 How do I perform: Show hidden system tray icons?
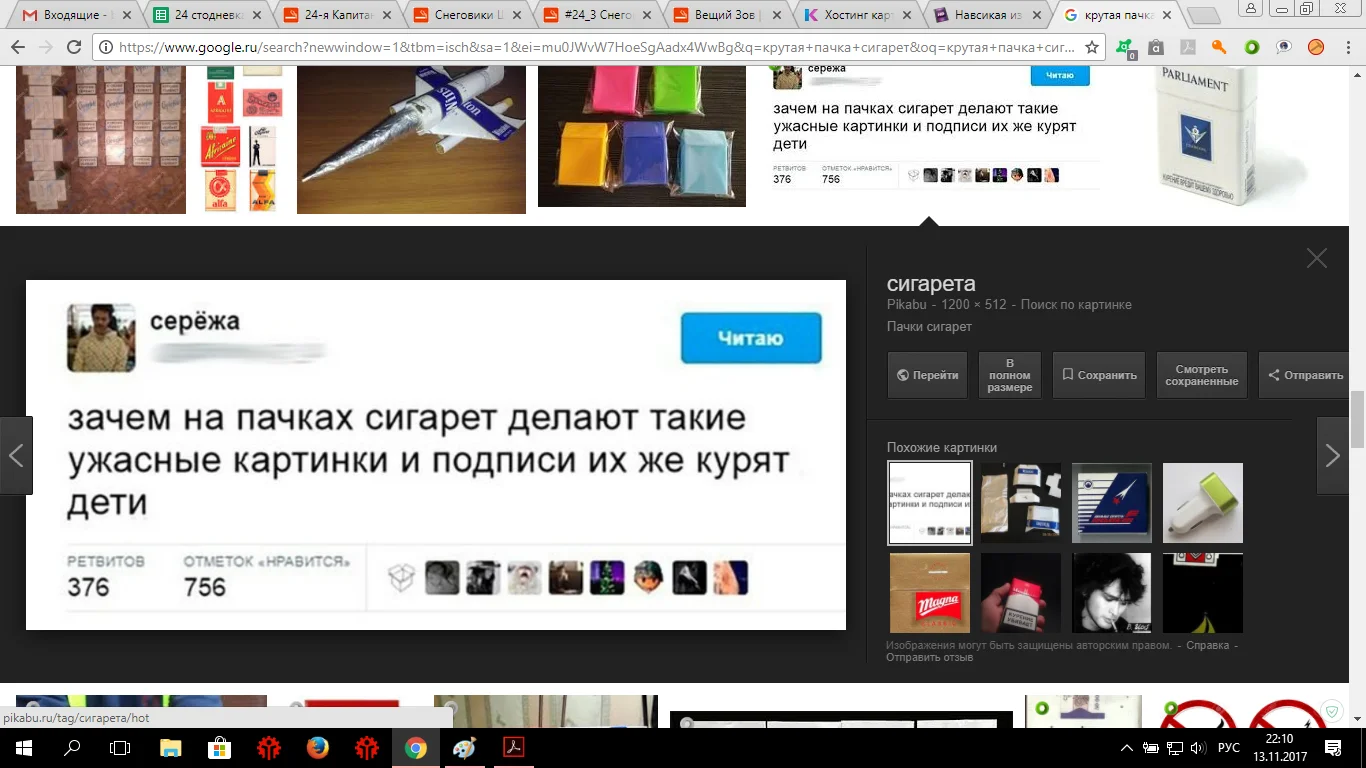1127,748
